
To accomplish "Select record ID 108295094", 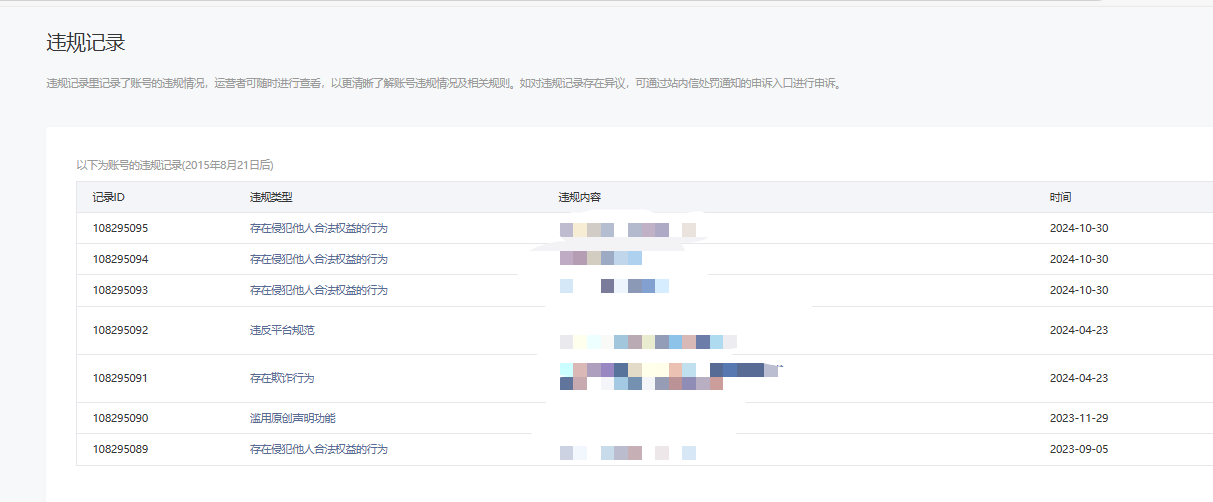I will point(120,259).
